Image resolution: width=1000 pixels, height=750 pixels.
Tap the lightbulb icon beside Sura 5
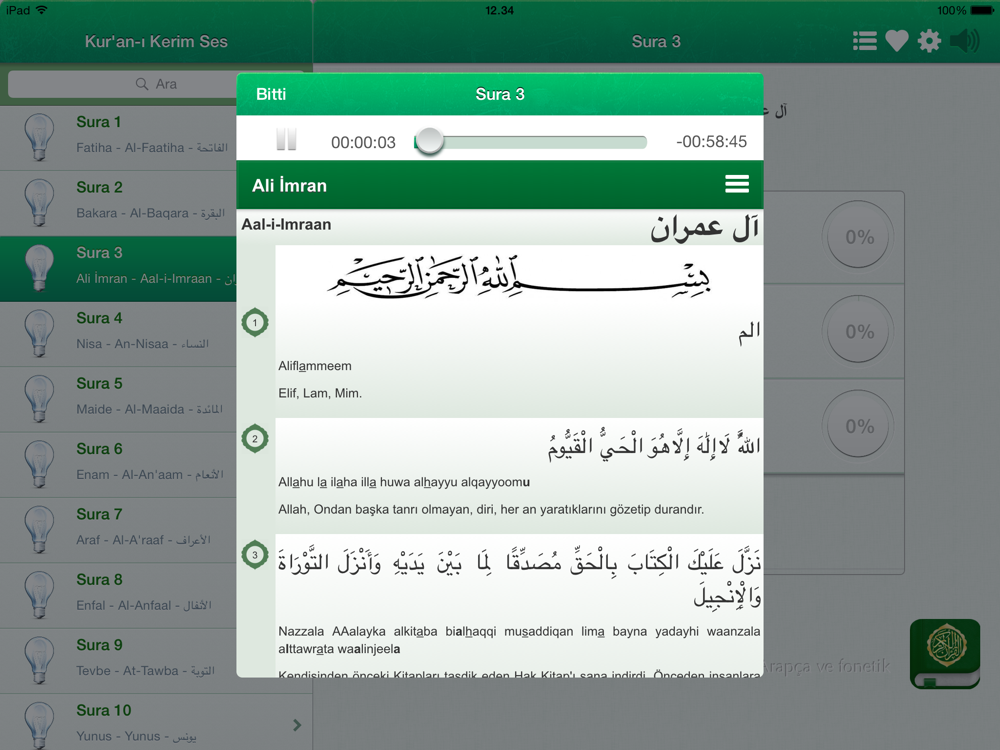coord(39,399)
